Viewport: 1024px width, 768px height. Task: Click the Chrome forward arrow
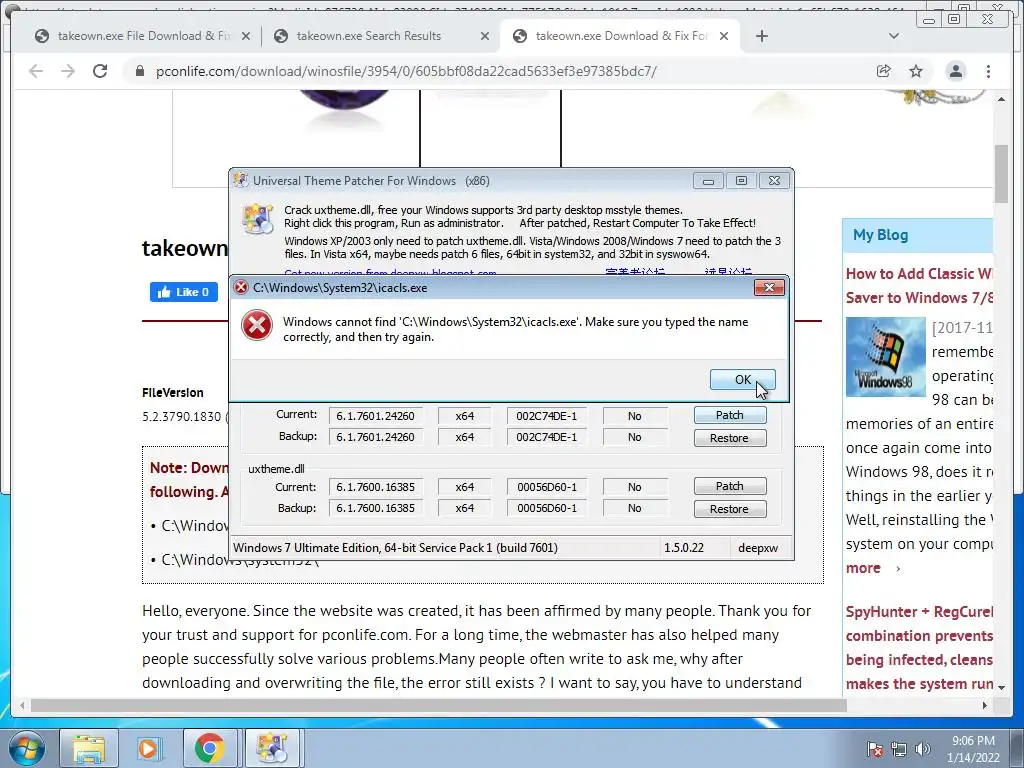click(68, 71)
